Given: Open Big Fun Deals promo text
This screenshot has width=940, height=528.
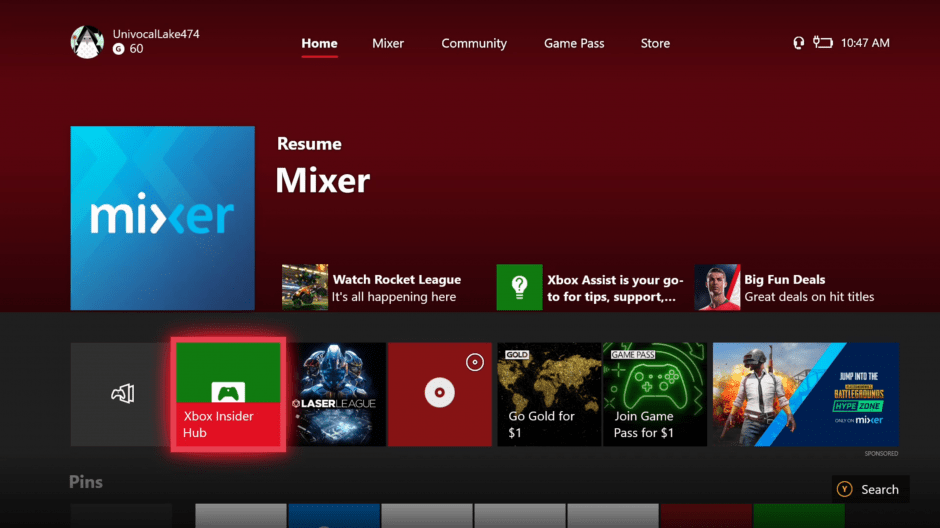Looking at the screenshot, I should [809, 288].
